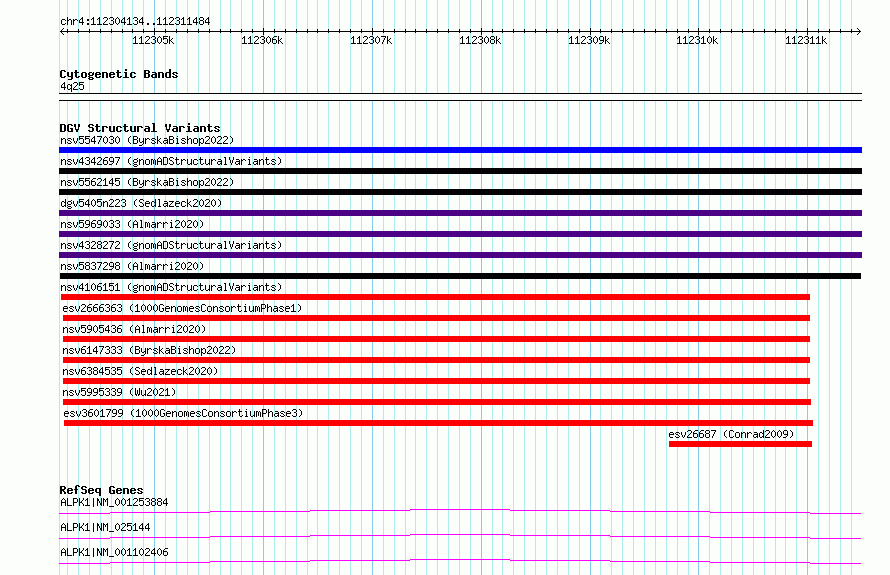Click the red bar for nsv6147333

(x=436, y=360)
